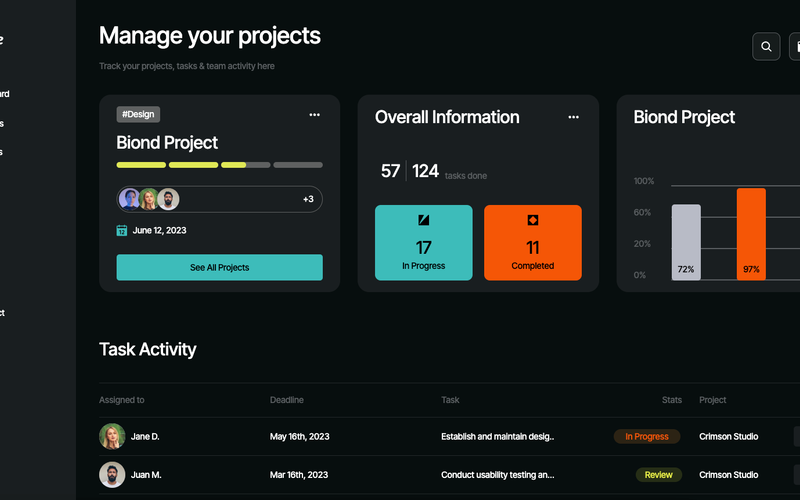Click the calendar icon beside June 12, 2023
This screenshot has height=500, width=800.
(121, 231)
